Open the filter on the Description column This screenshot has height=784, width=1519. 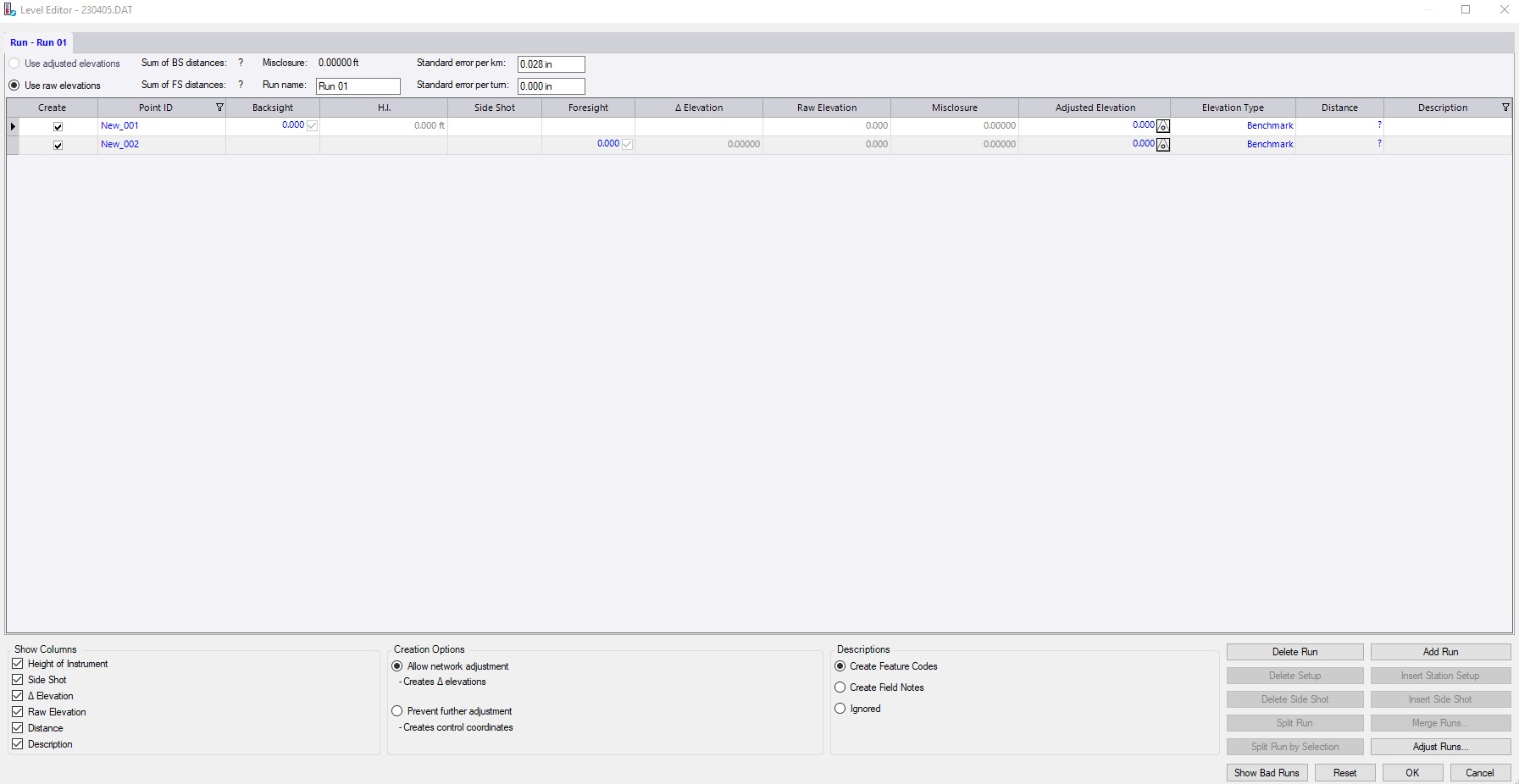pos(1506,108)
